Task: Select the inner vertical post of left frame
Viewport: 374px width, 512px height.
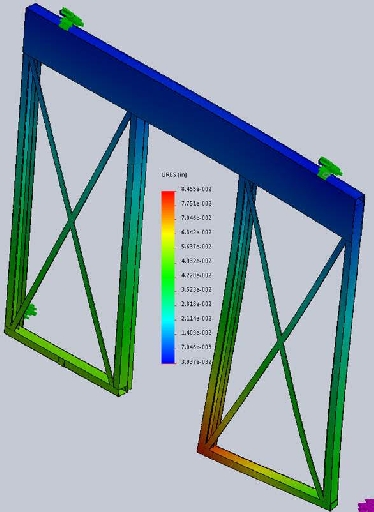Action: click(x=130, y=253)
